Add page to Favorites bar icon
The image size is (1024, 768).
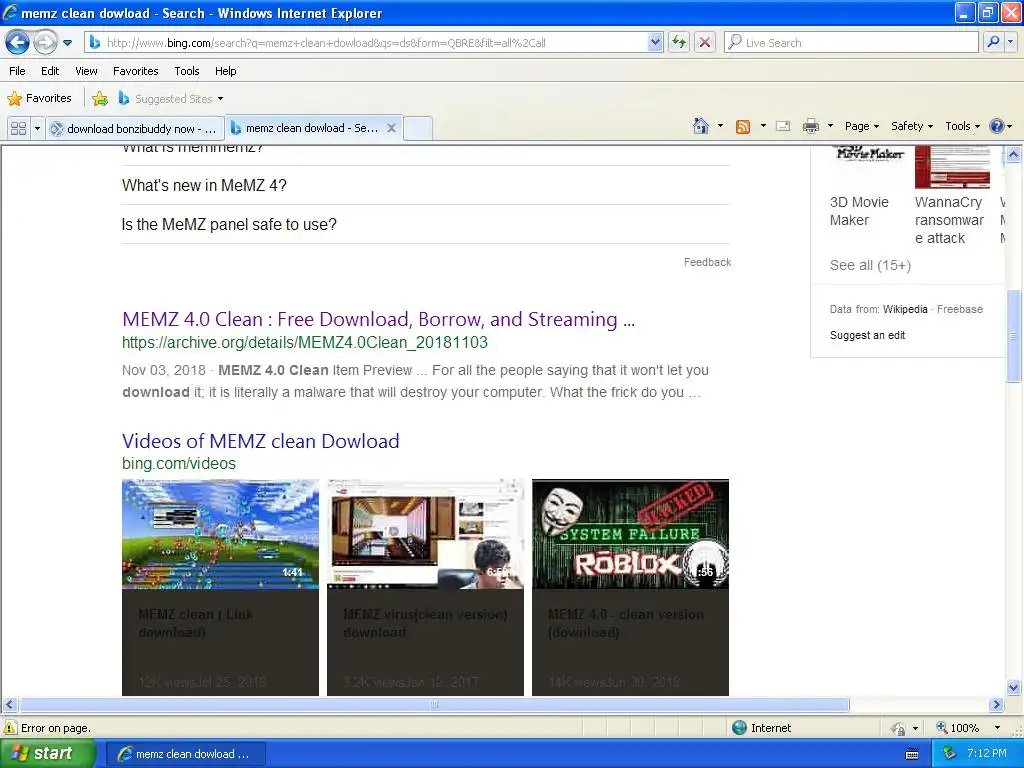pyautogui.click(x=100, y=99)
